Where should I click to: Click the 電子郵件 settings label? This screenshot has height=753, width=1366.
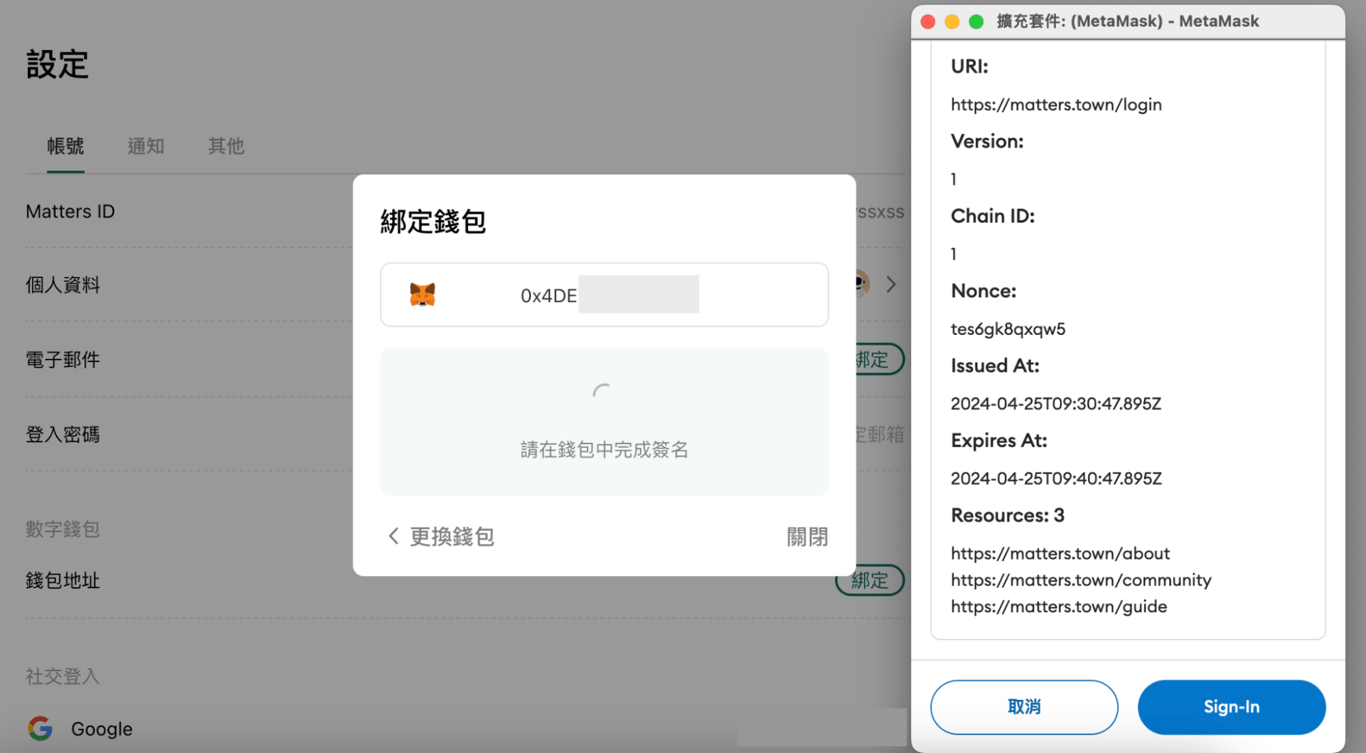(63, 360)
